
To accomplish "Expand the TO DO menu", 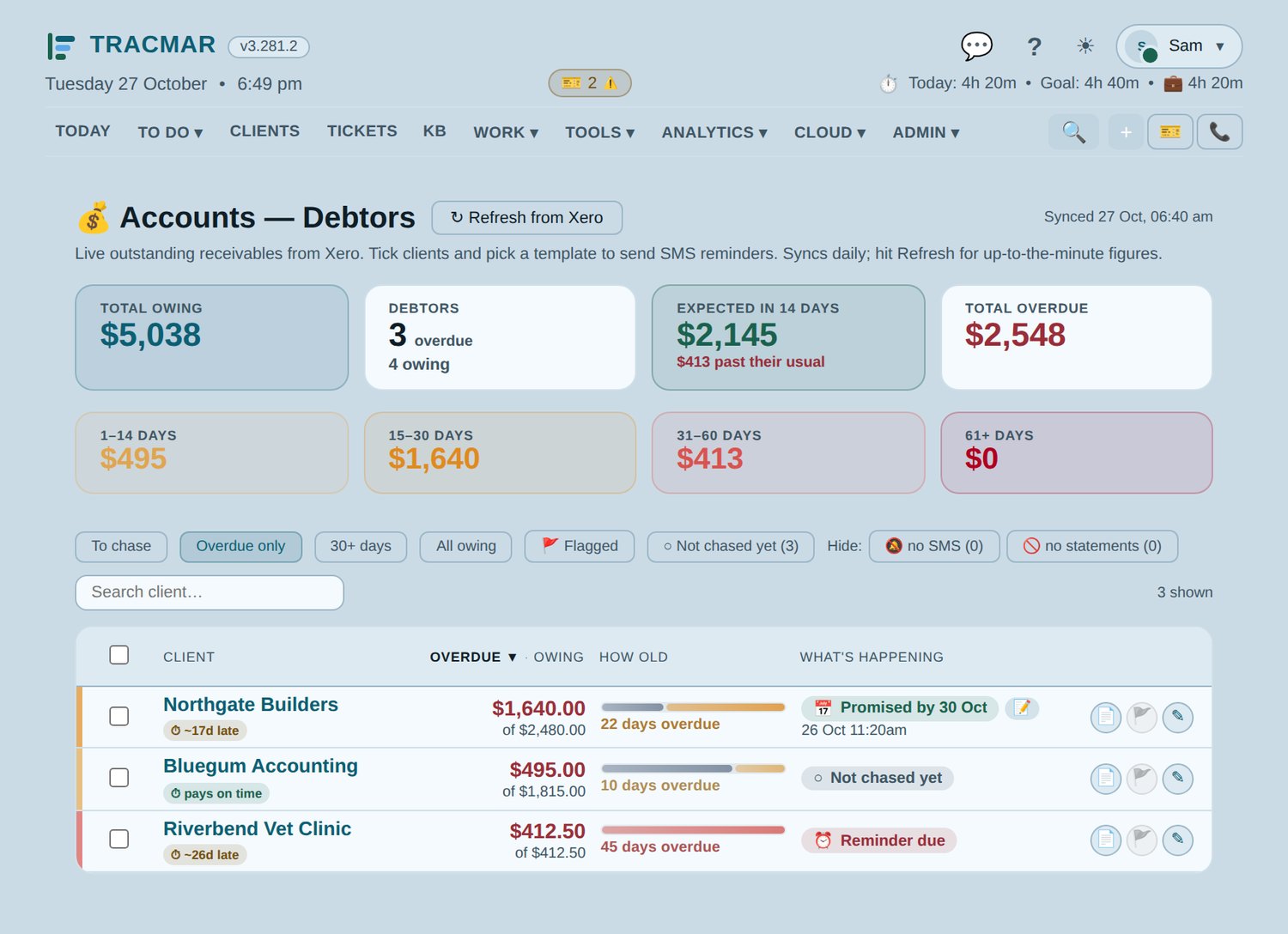I will pyautogui.click(x=170, y=132).
